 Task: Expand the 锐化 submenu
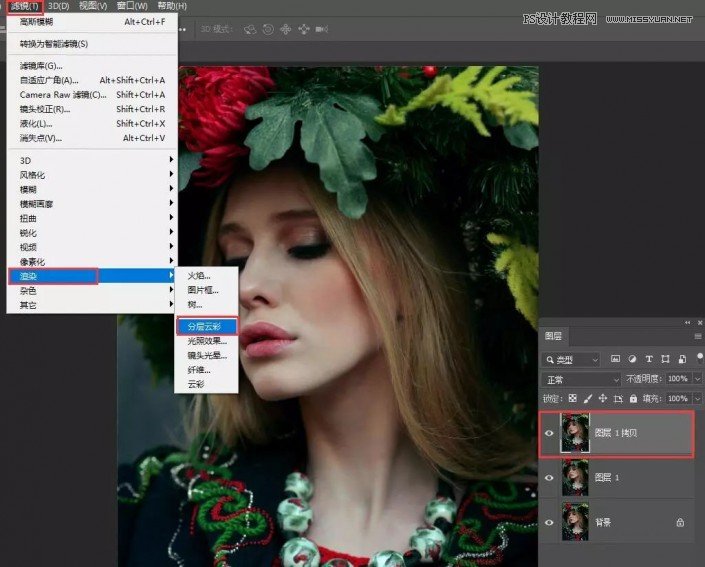point(92,232)
